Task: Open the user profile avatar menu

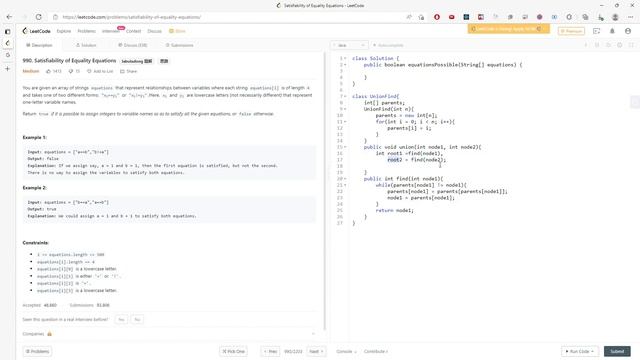Action: 628,31
